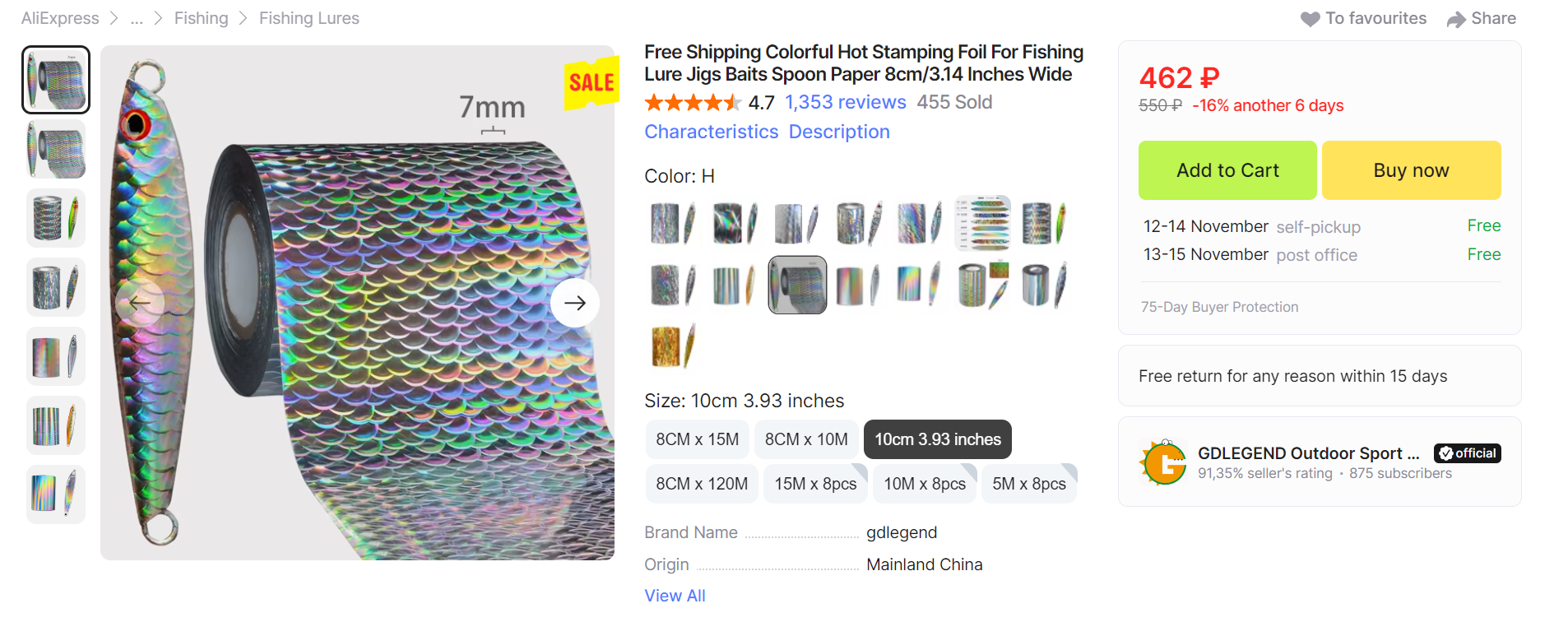Show previous product image with left arrow
The height and width of the screenshot is (636, 1568).
(140, 303)
